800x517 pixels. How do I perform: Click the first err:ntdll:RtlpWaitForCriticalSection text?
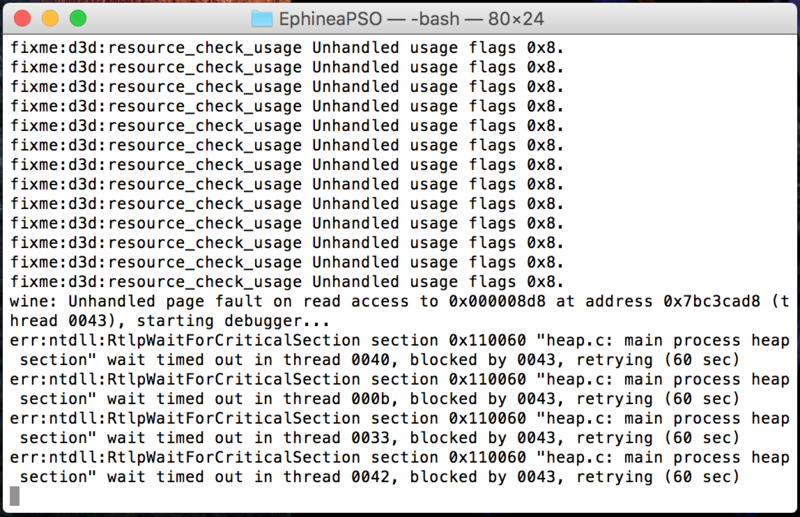[x=185, y=340]
